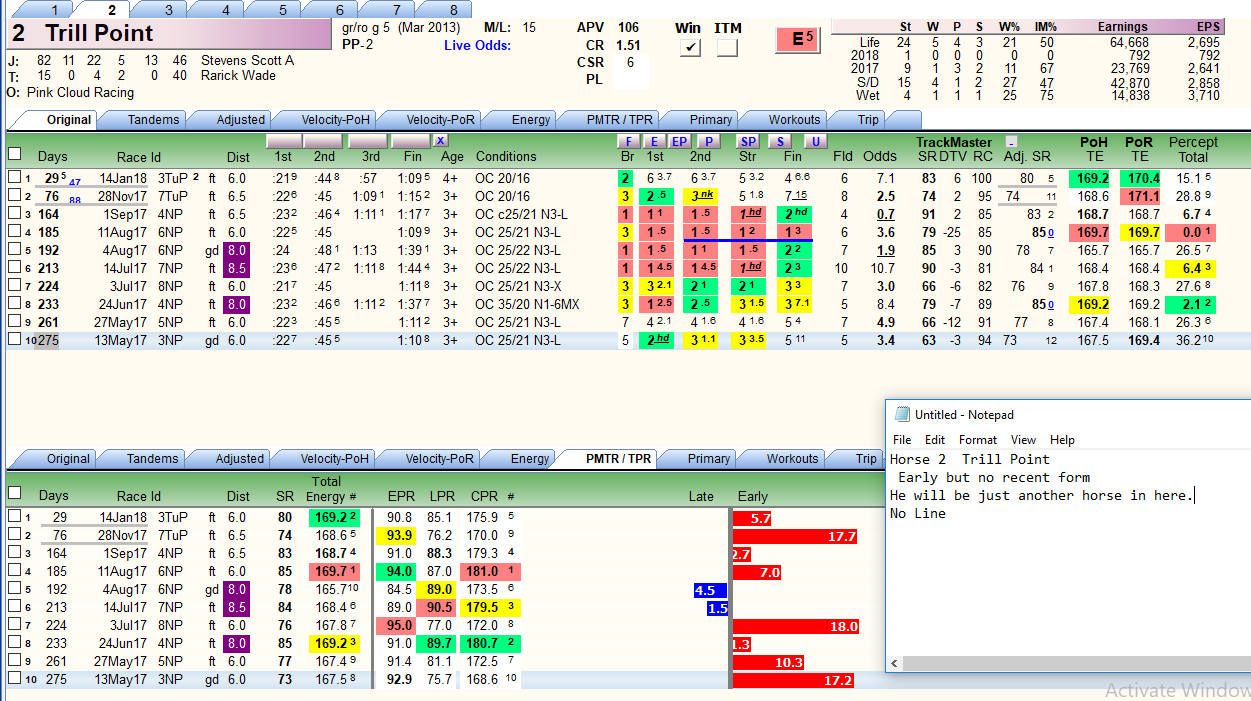
Task: Click the minus button beside TrackMaster
Action: 1011,142
